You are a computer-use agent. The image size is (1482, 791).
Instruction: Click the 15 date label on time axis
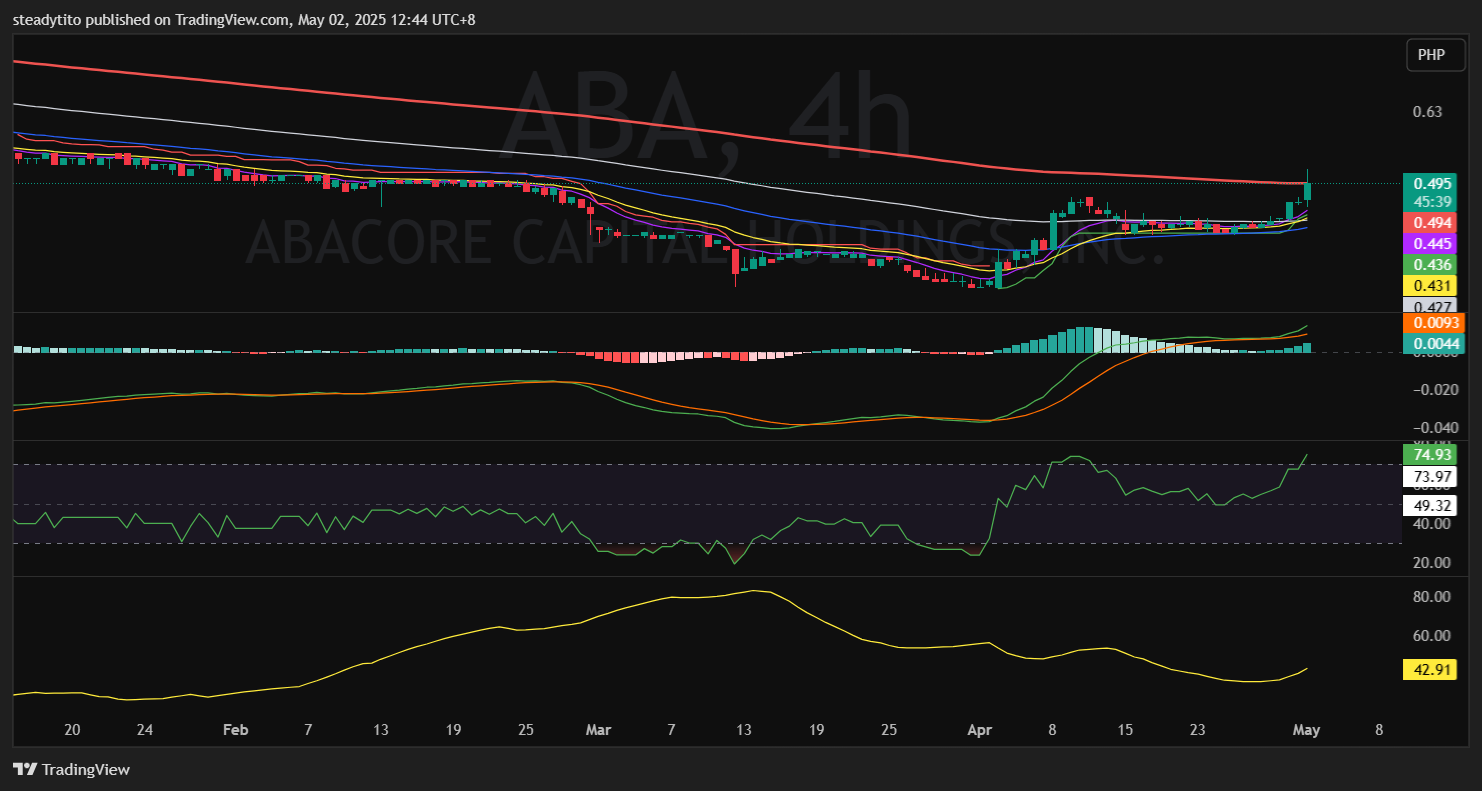point(1125,730)
